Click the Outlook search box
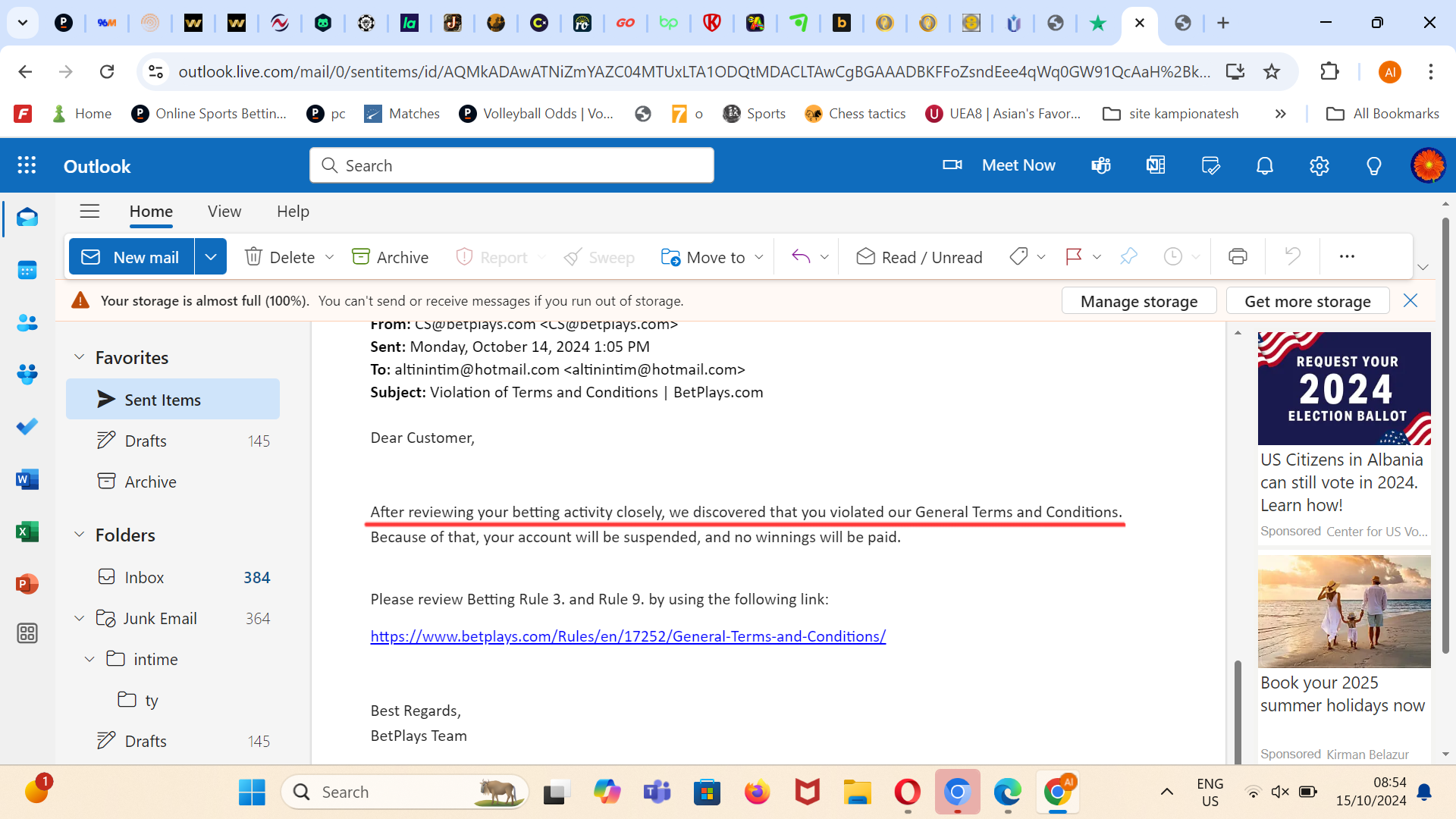 pyautogui.click(x=512, y=165)
